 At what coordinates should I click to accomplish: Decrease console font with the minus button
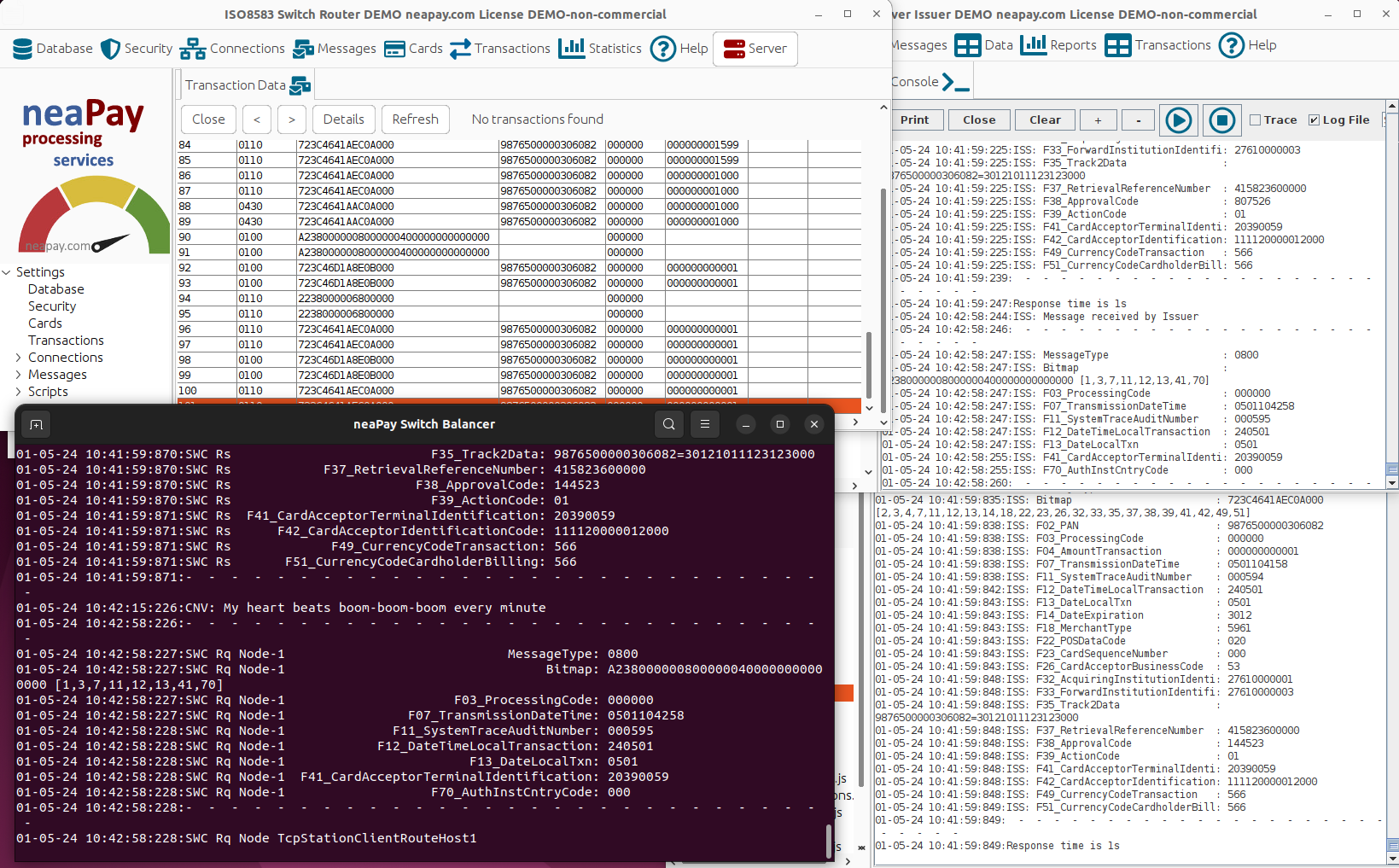pos(1139,120)
